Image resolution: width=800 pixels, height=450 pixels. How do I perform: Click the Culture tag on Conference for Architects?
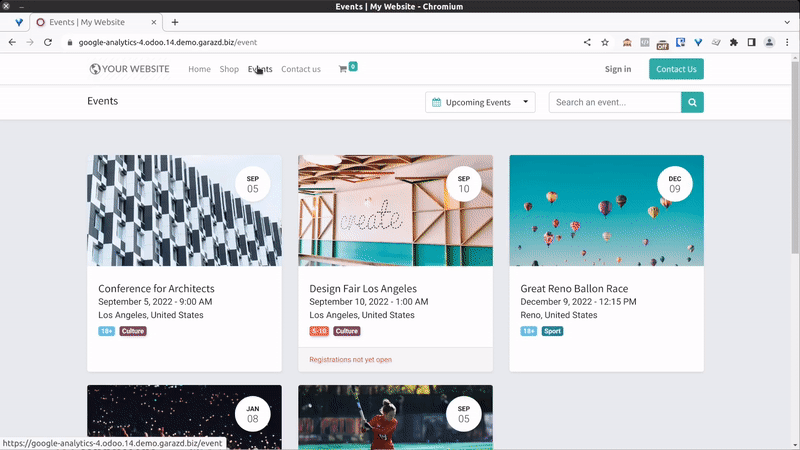coord(133,331)
